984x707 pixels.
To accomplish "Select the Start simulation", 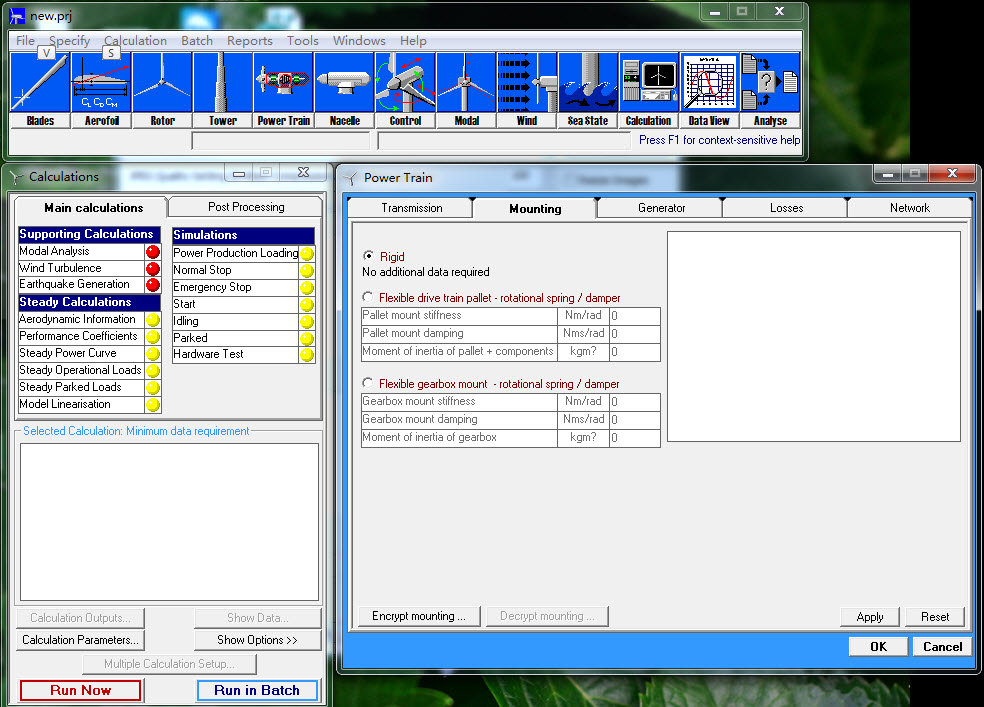I will point(235,304).
